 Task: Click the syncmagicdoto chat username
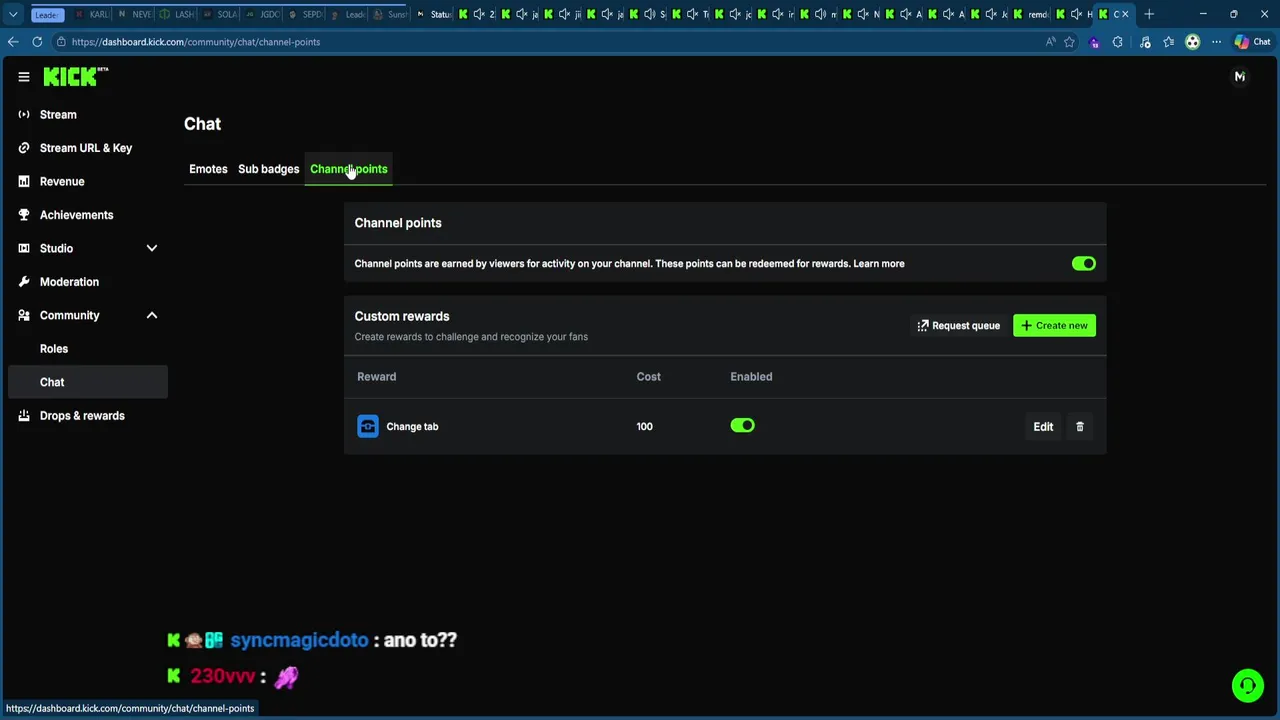[x=299, y=640]
